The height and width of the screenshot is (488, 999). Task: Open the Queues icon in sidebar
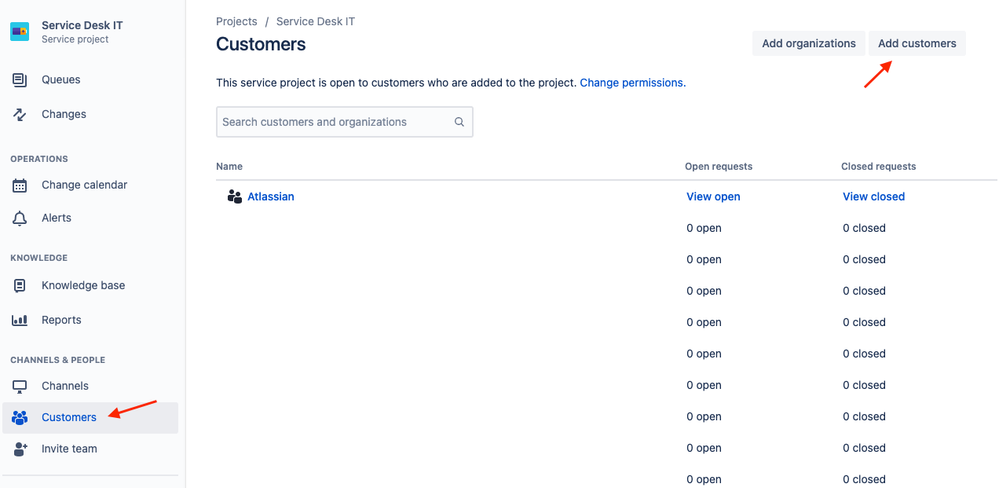pos(20,80)
